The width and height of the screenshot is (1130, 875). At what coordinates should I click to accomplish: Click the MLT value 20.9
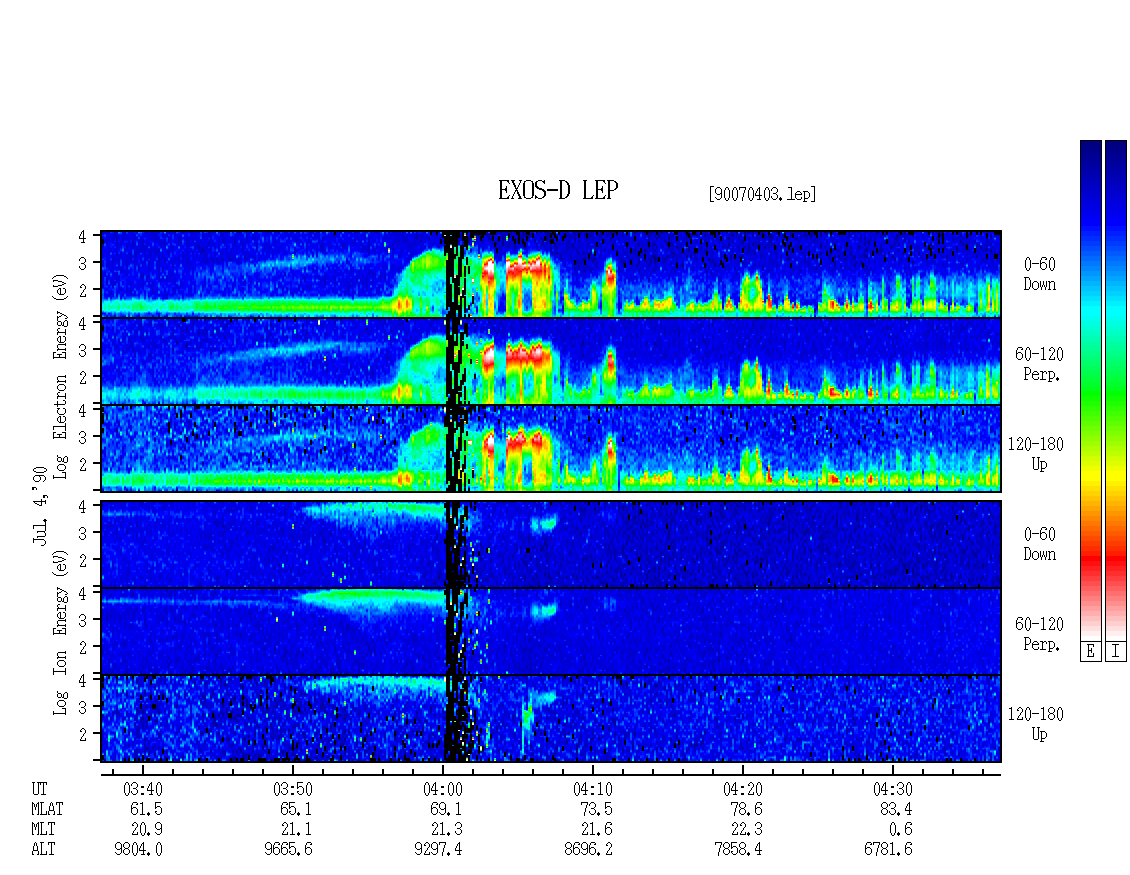tap(146, 830)
